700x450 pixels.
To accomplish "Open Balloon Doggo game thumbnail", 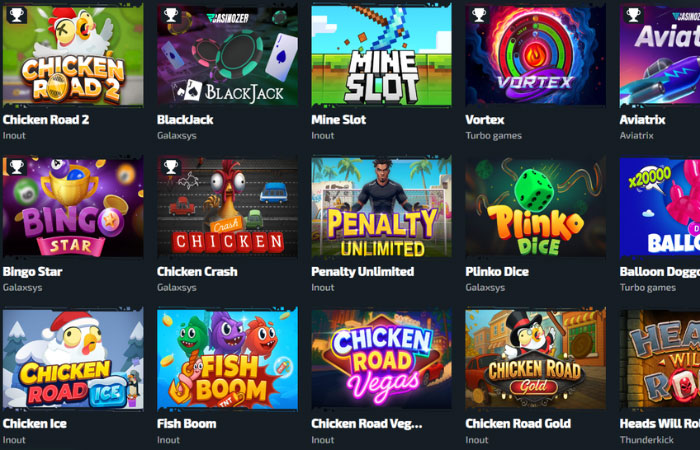I will 660,207.
